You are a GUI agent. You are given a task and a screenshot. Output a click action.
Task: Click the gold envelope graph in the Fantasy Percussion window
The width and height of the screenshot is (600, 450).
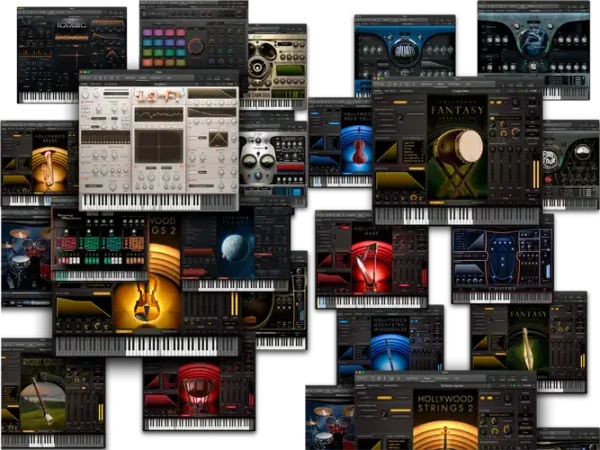click(400, 181)
